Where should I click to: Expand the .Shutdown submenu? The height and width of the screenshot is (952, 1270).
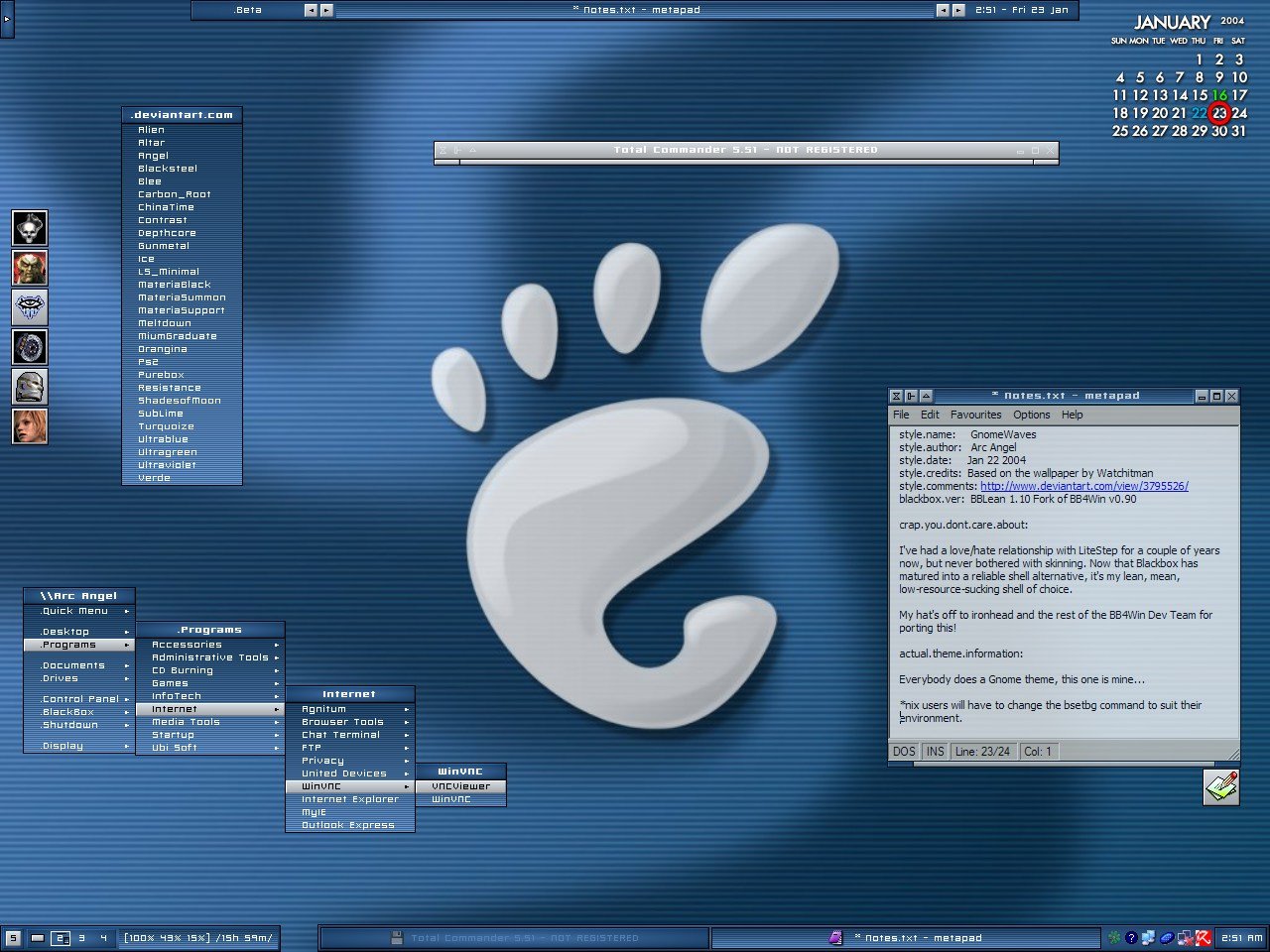(79, 725)
